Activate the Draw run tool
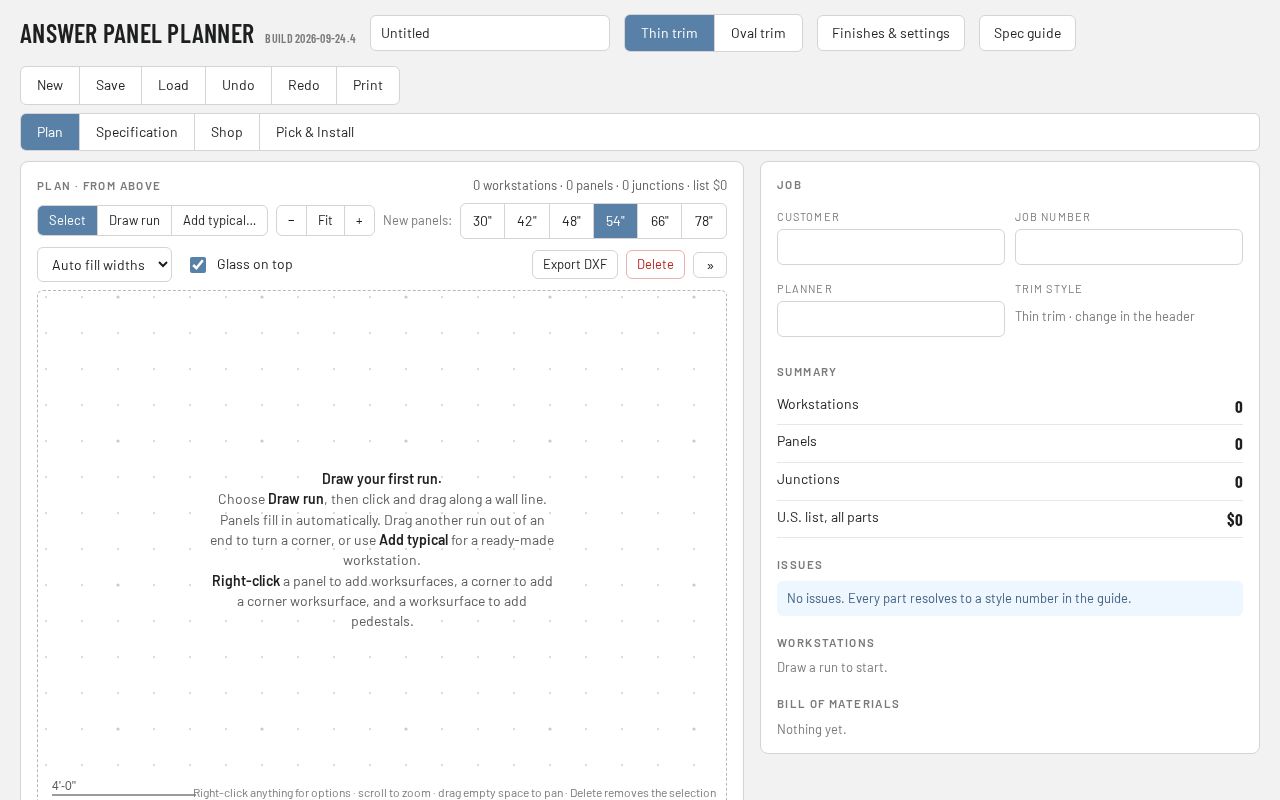The image size is (1280, 800). (134, 221)
